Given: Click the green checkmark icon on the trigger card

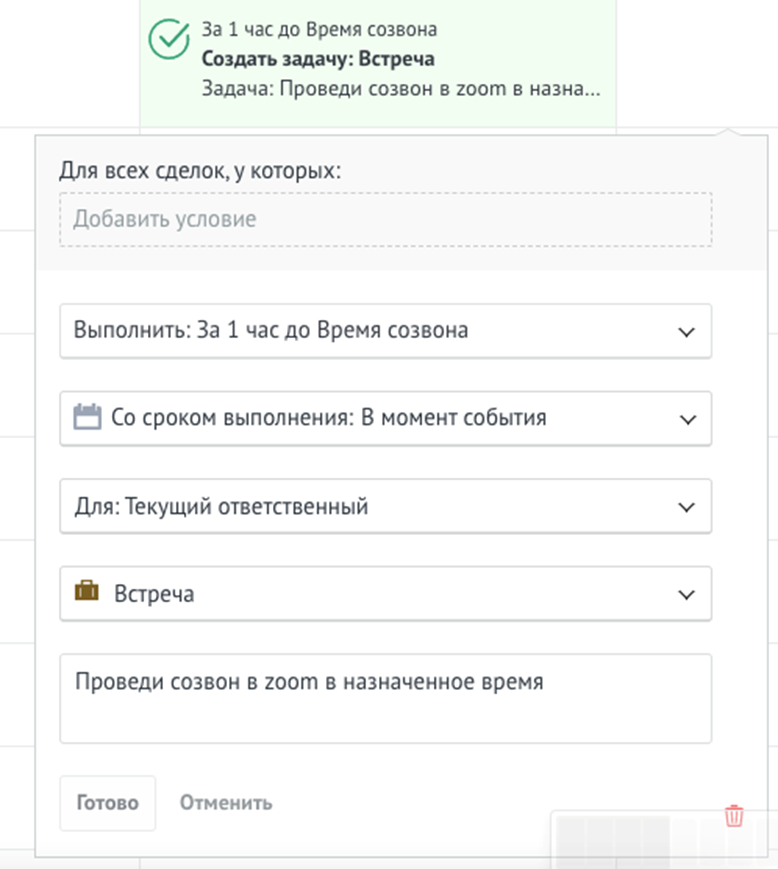Looking at the screenshot, I should (168, 40).
